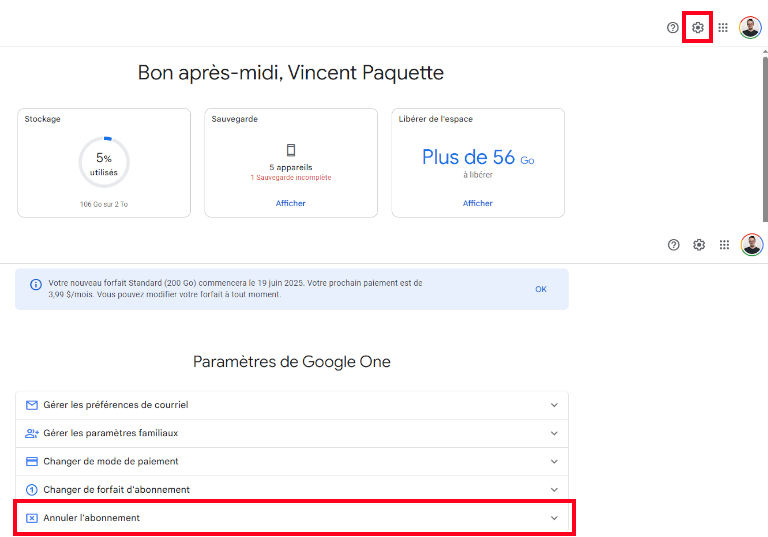Open the top header help question-mark icon
768x537 pixels.
click(672, 27)
